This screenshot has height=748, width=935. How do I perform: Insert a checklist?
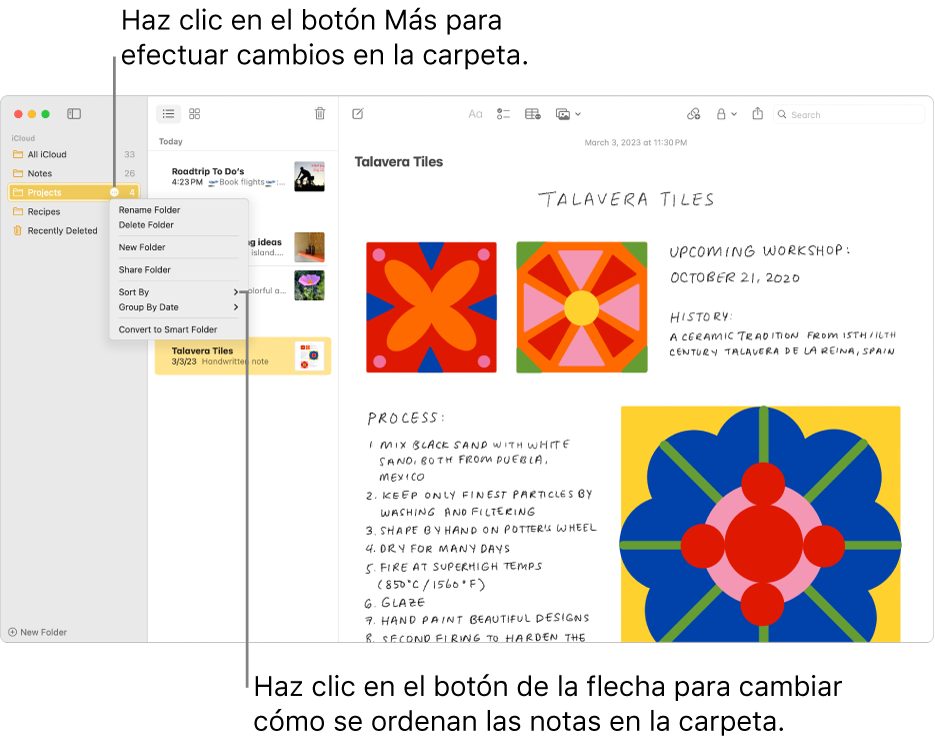(503, 114)
